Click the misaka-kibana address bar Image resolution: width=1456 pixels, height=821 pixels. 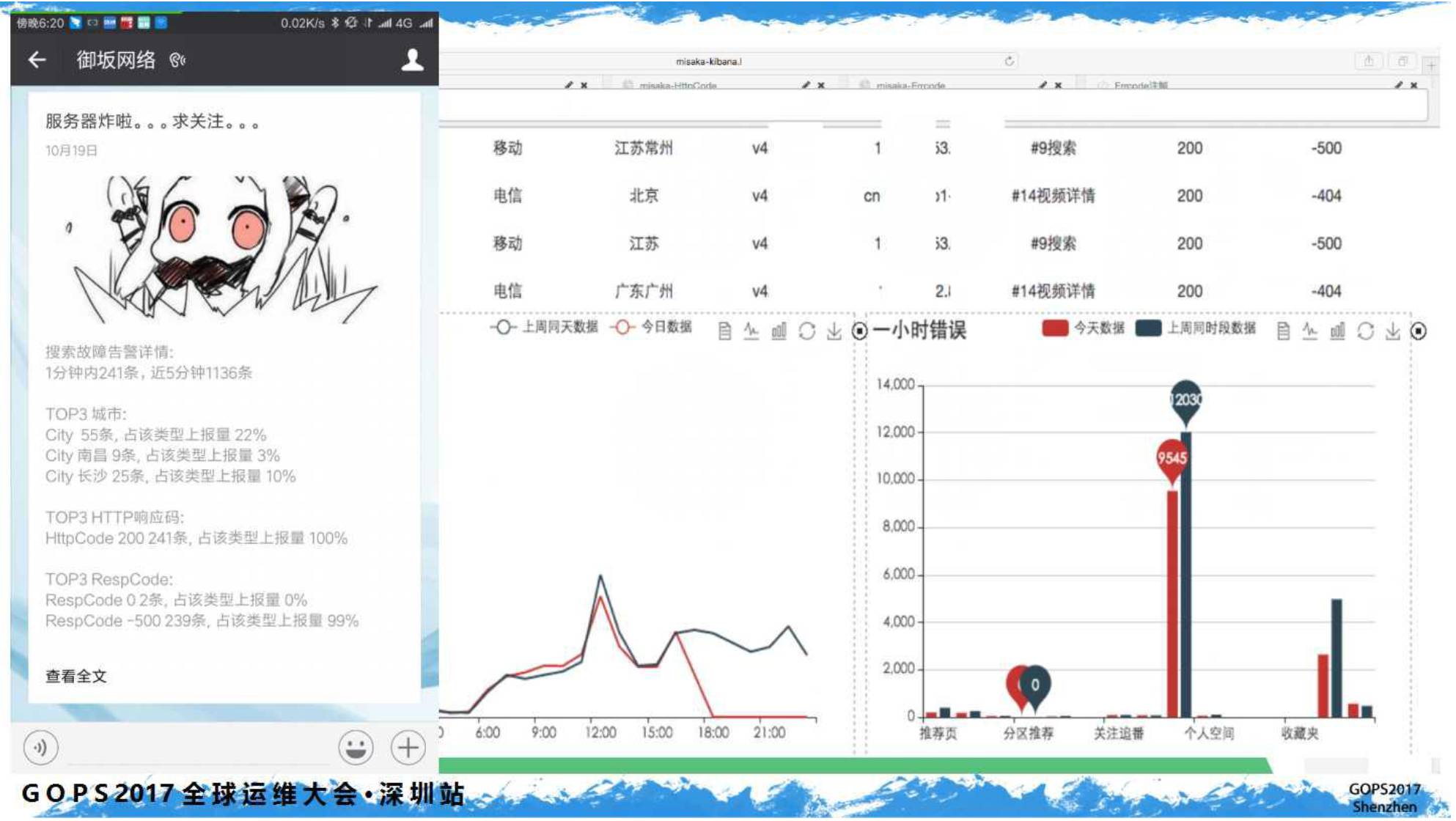click(x=708, y=62)
